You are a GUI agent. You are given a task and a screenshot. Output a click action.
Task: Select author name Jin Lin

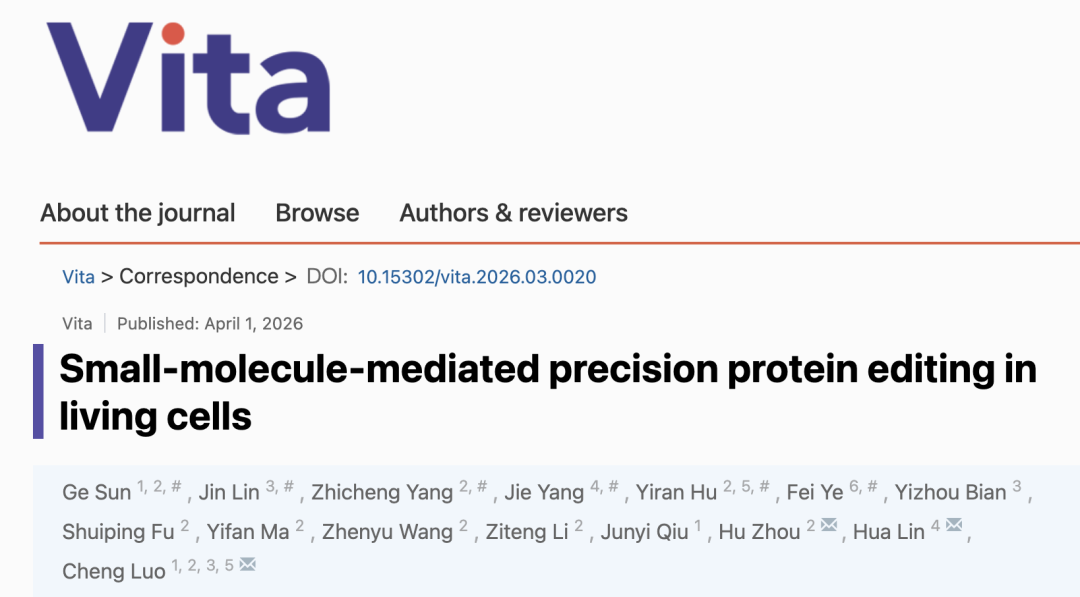229,493
